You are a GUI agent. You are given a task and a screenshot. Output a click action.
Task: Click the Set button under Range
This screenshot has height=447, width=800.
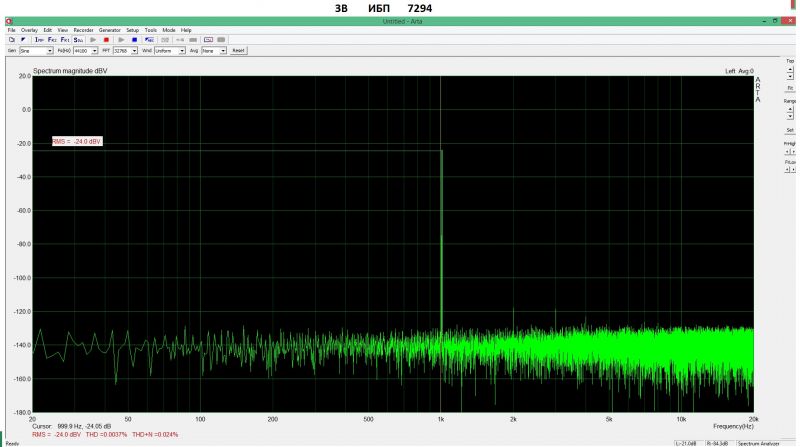(790, 129)
